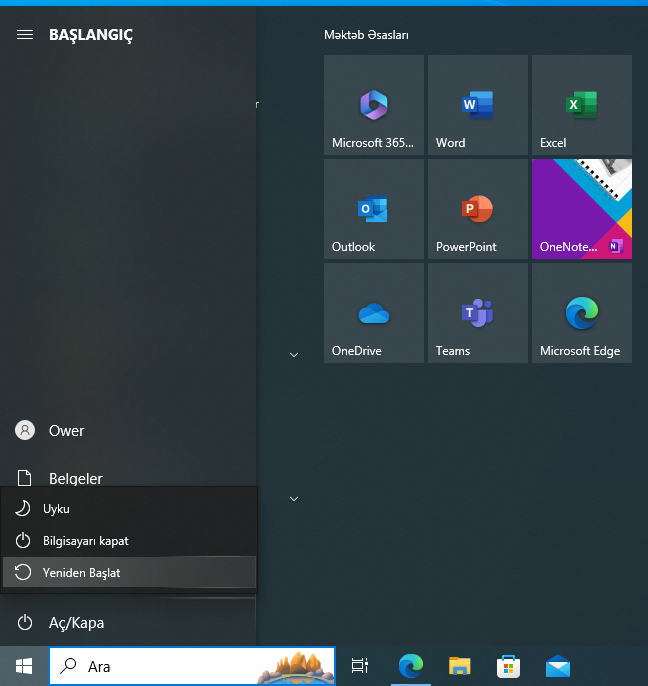Viewport: 648px width, 686px height.
Task: Open the OneDrive tile
Action: click(374, 313)
